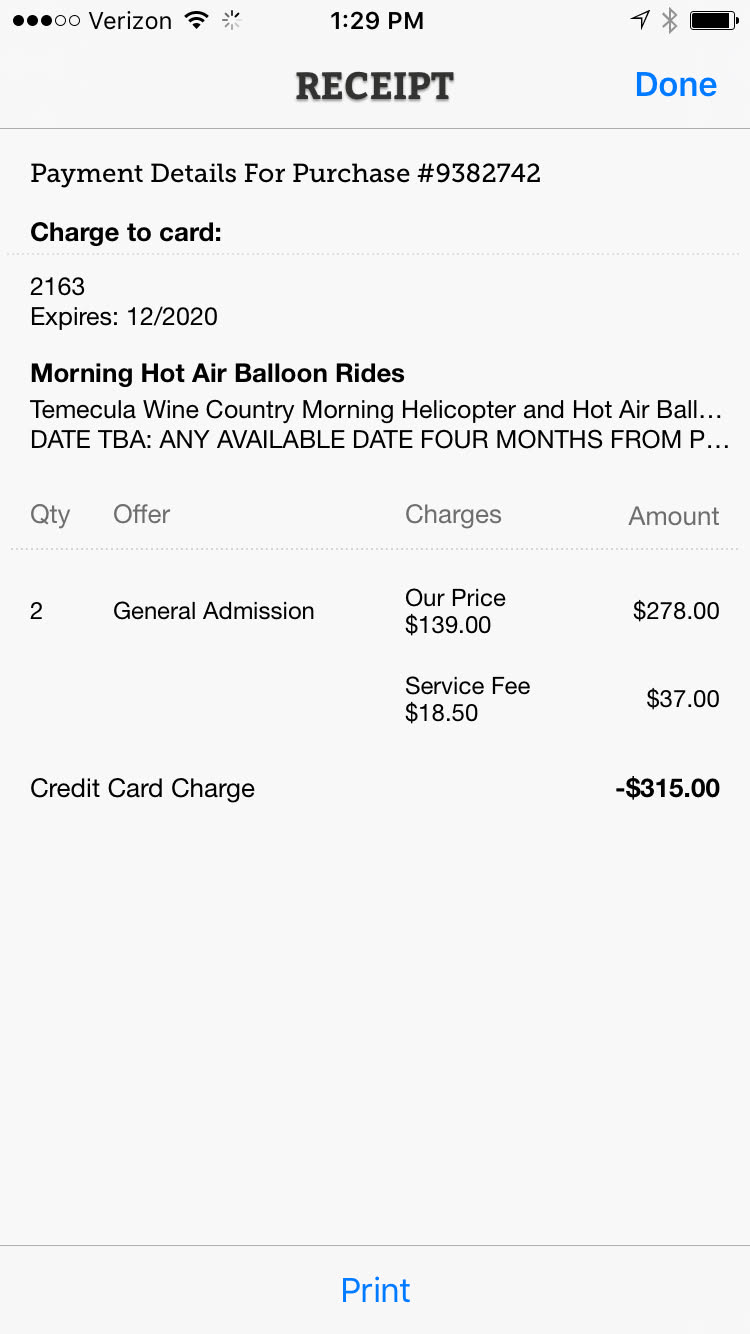Tap the 1:29 PM clock
This screenshot has width=750, height=1334.
(x=376, y=20)
